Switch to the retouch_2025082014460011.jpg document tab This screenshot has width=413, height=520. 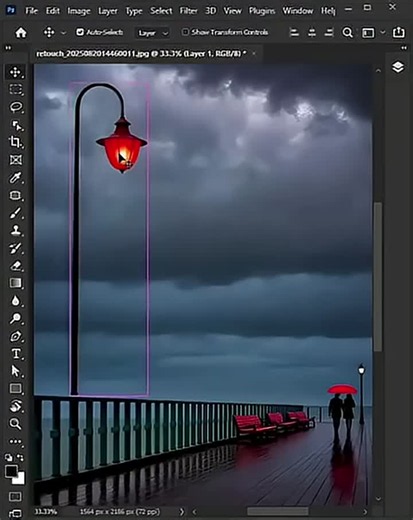(x=141, y=54)
